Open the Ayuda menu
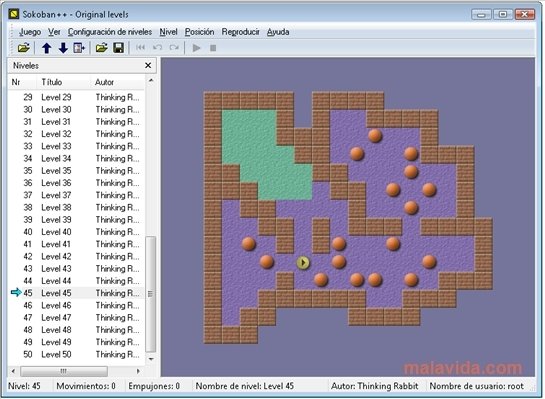 tap(278, 32)
